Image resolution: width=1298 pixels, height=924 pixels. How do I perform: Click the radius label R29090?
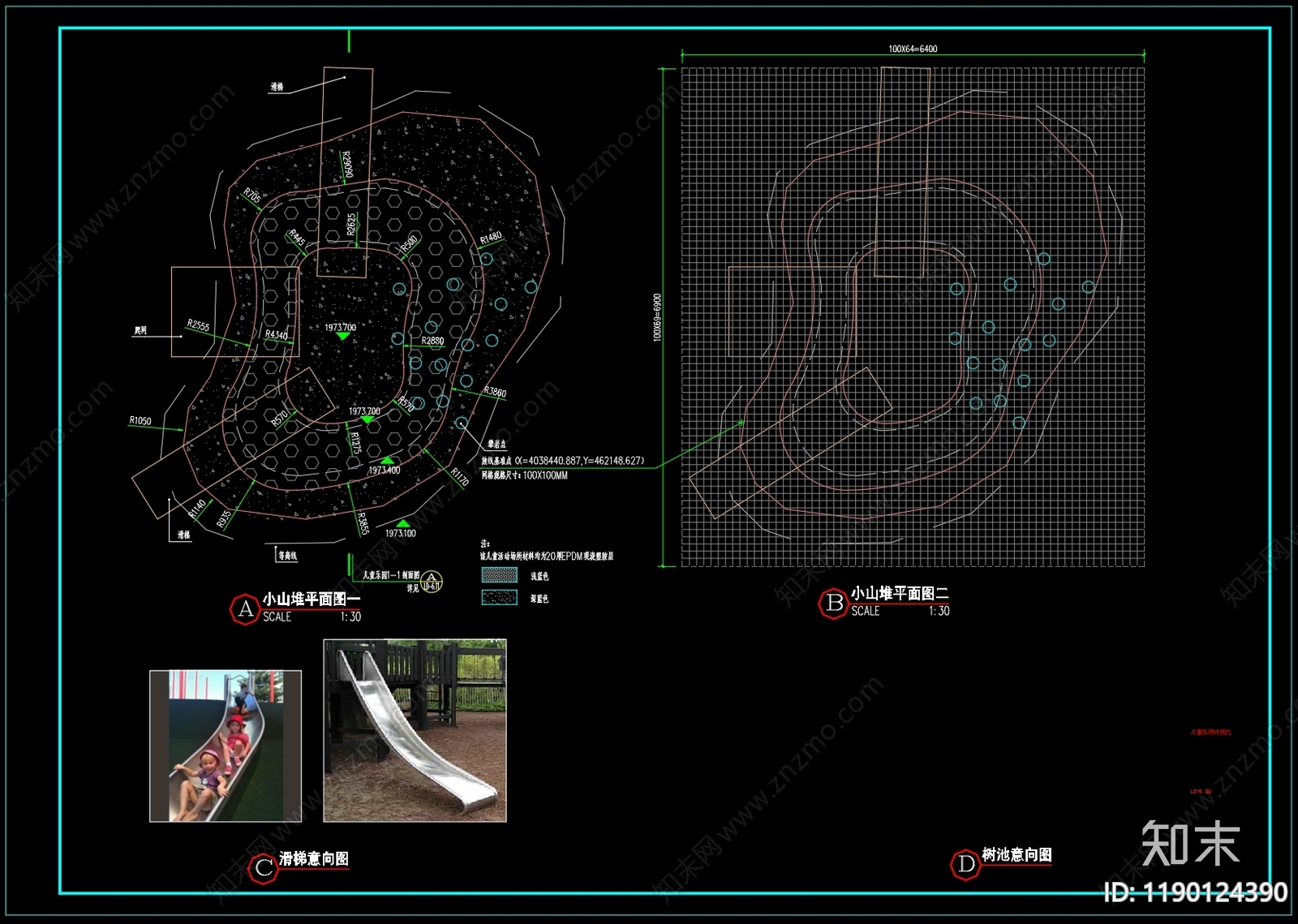(x=346, y=165)
